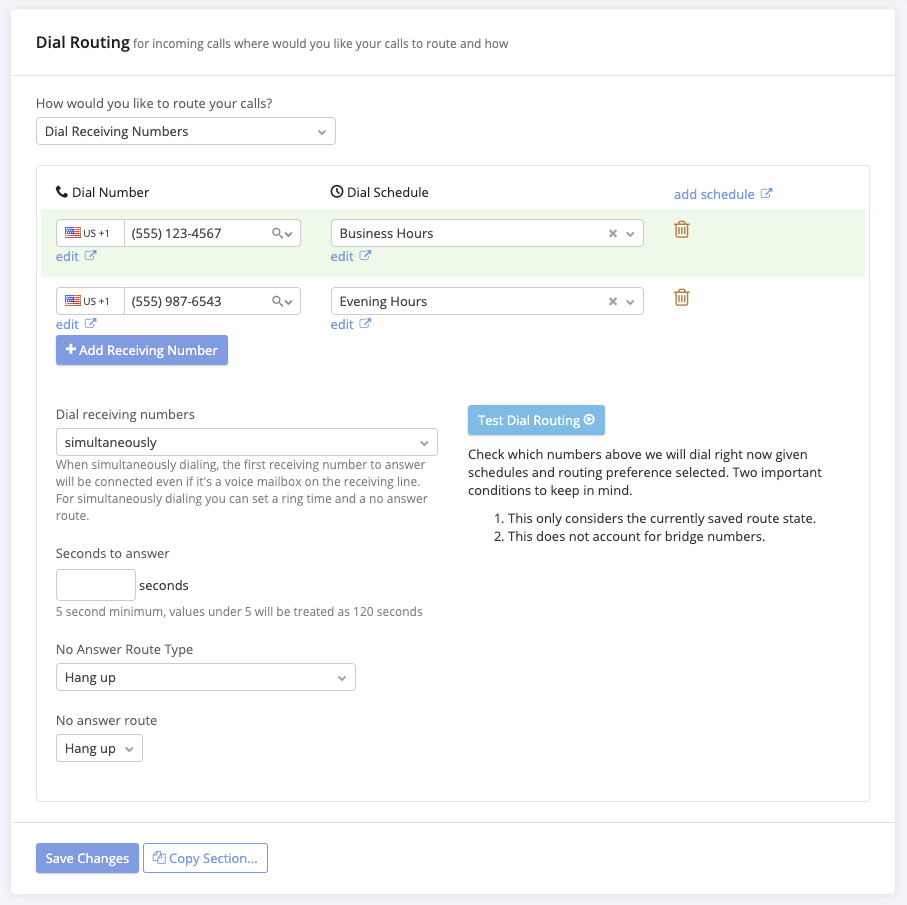Click the Copy Section button

pos(205,857)
